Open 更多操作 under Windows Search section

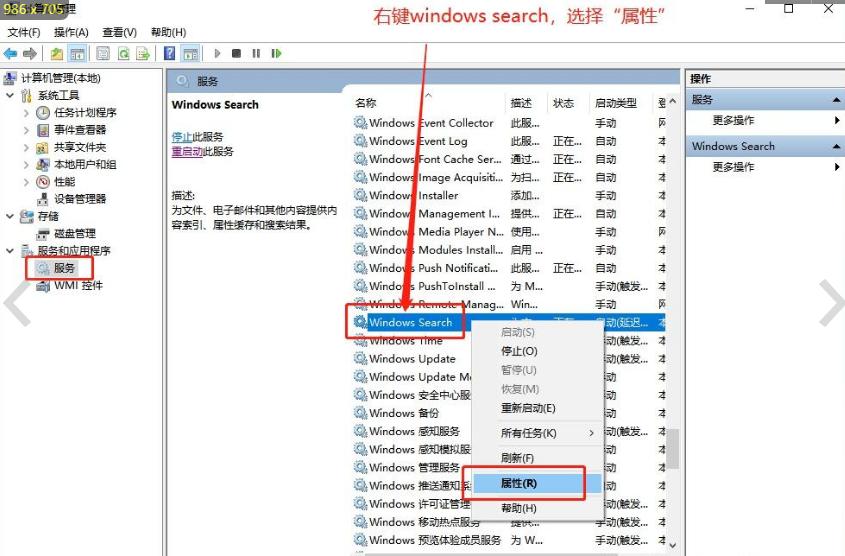[x=733, y=167]
